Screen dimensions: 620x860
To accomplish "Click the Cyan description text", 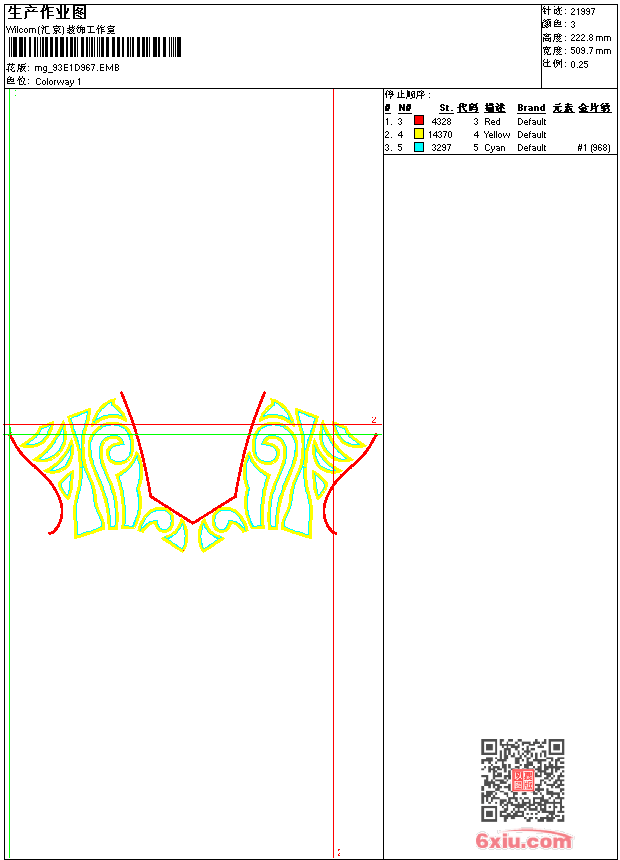I will click(495, 148).
